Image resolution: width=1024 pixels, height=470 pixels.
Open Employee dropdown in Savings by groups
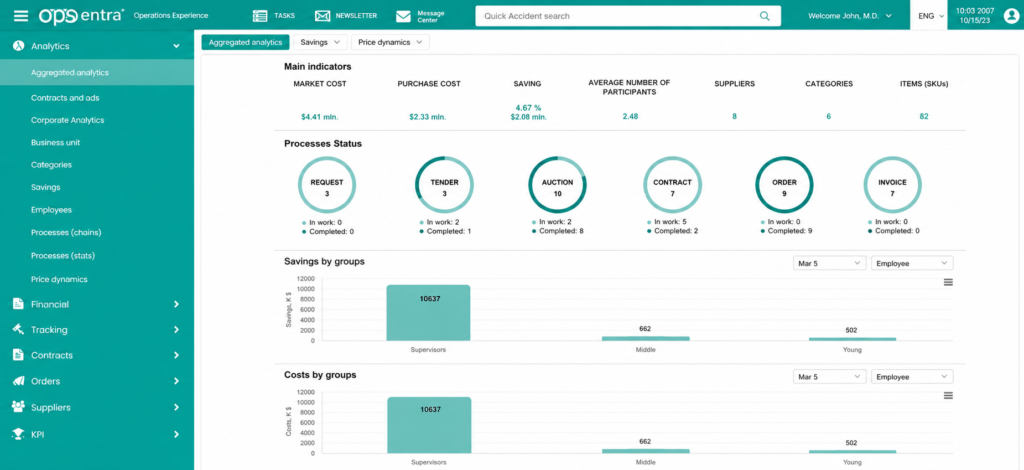[x=912, y=263]
